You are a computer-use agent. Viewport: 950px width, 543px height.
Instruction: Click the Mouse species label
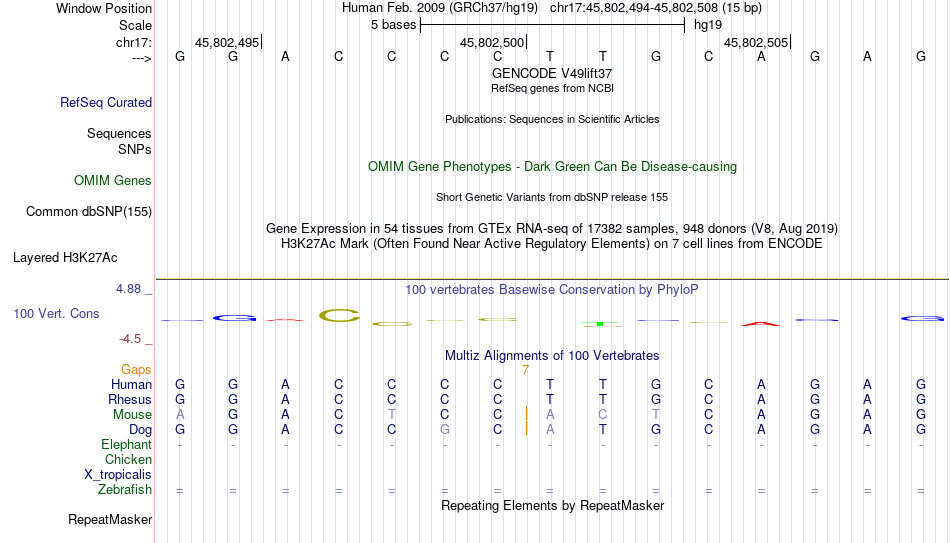(132, 415)
